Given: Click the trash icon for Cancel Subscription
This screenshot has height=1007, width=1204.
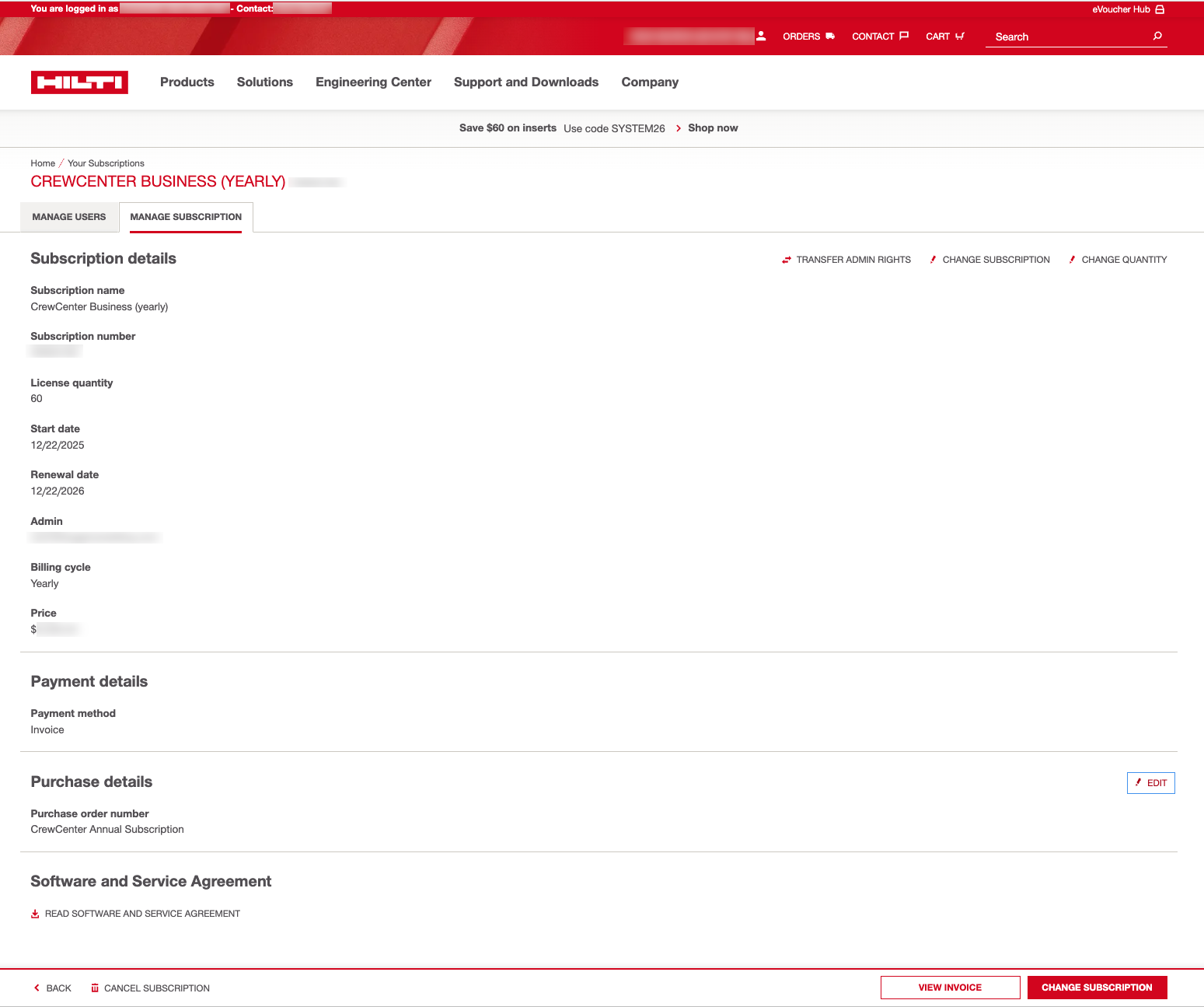Looking at the screenshot, I should [95, 988].
